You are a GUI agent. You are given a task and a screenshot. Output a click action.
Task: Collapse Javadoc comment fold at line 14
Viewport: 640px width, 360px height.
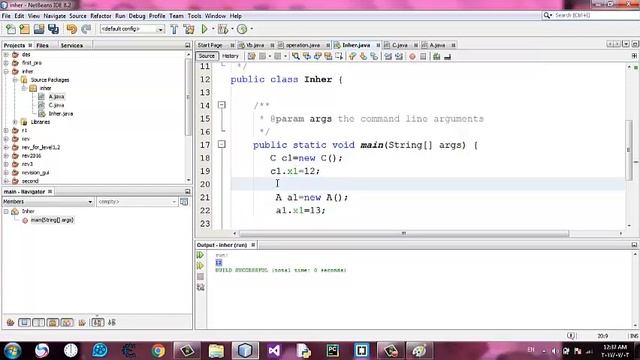point(222,105)
